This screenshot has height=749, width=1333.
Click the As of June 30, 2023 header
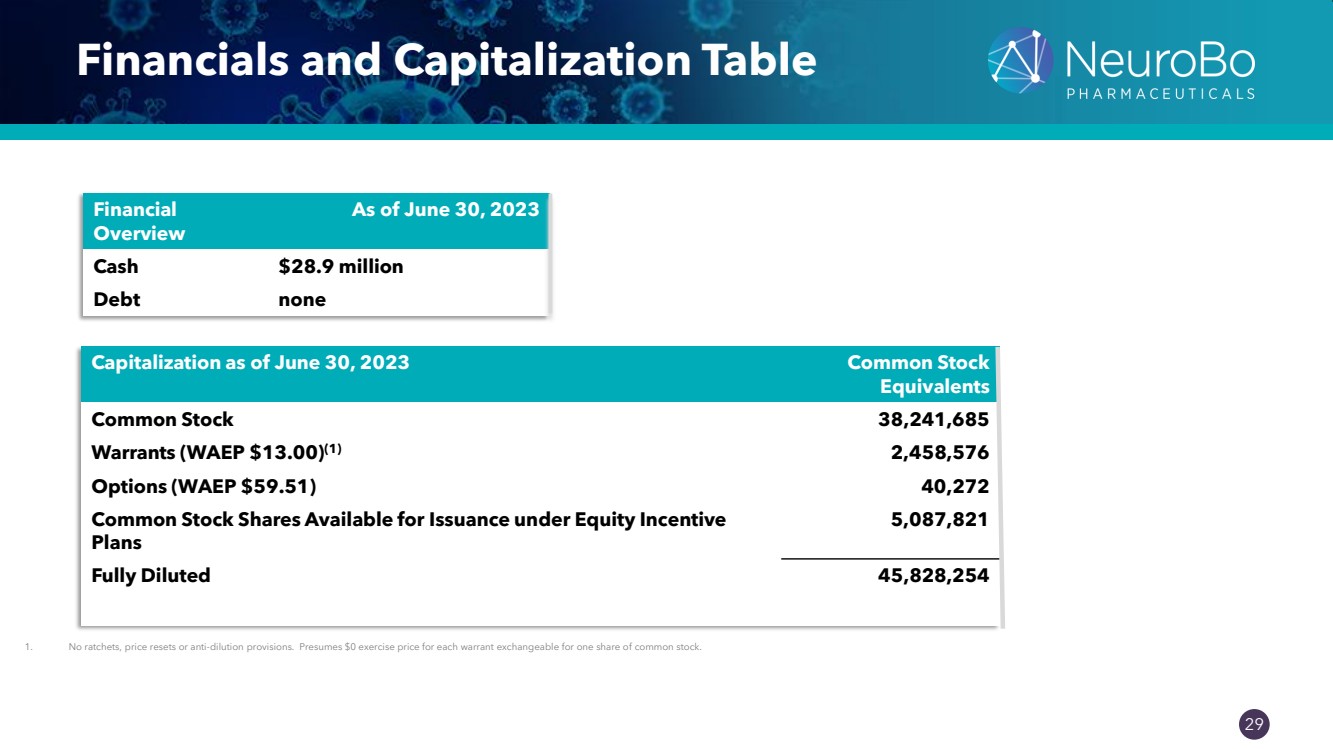pyautogui.click(x=445, y=210)
